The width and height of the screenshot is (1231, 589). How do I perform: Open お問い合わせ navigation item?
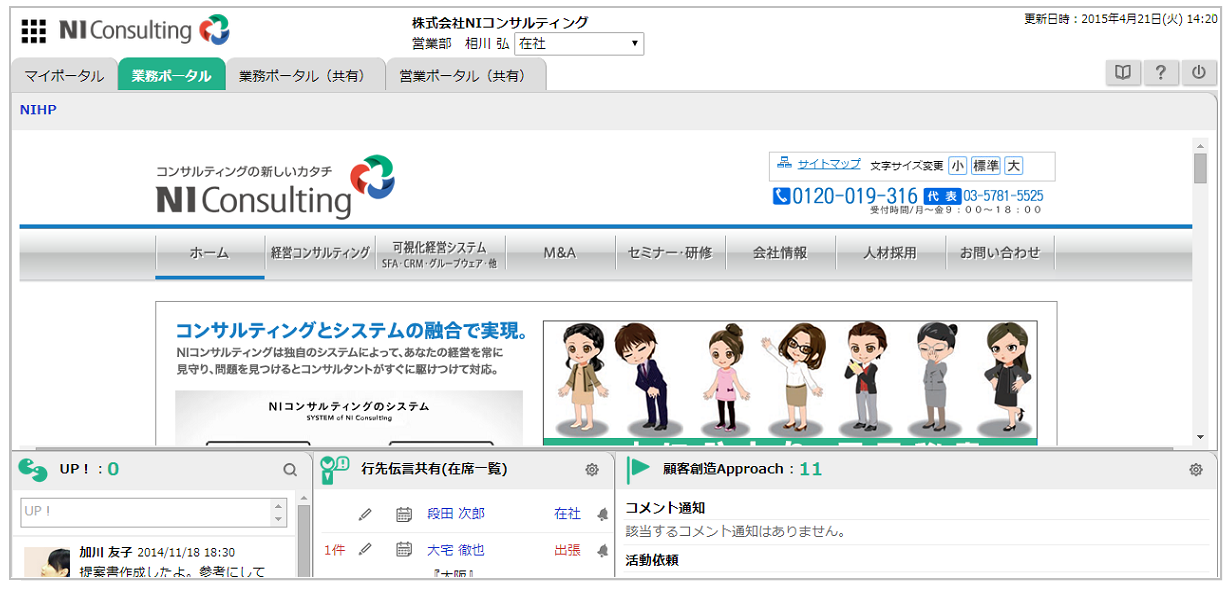coord(1000,253)
